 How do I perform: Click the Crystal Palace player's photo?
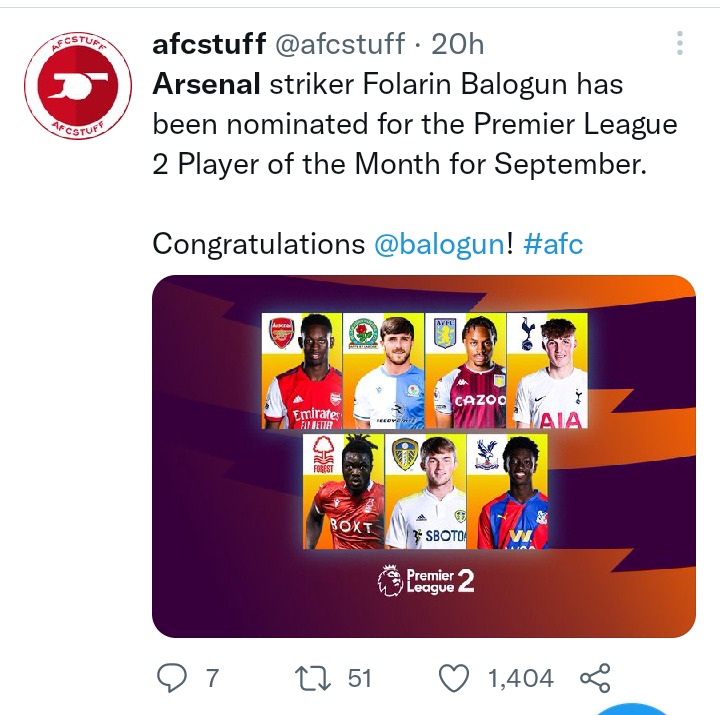pos(507,491)
